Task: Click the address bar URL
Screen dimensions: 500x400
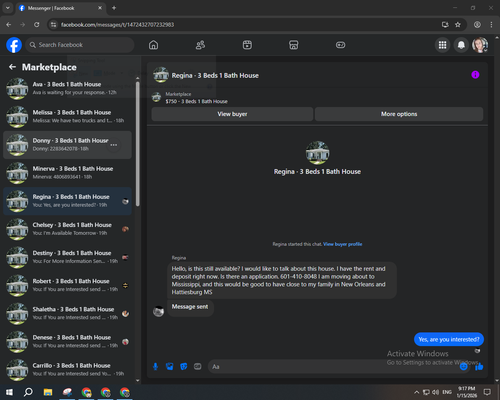Action: 117,25
